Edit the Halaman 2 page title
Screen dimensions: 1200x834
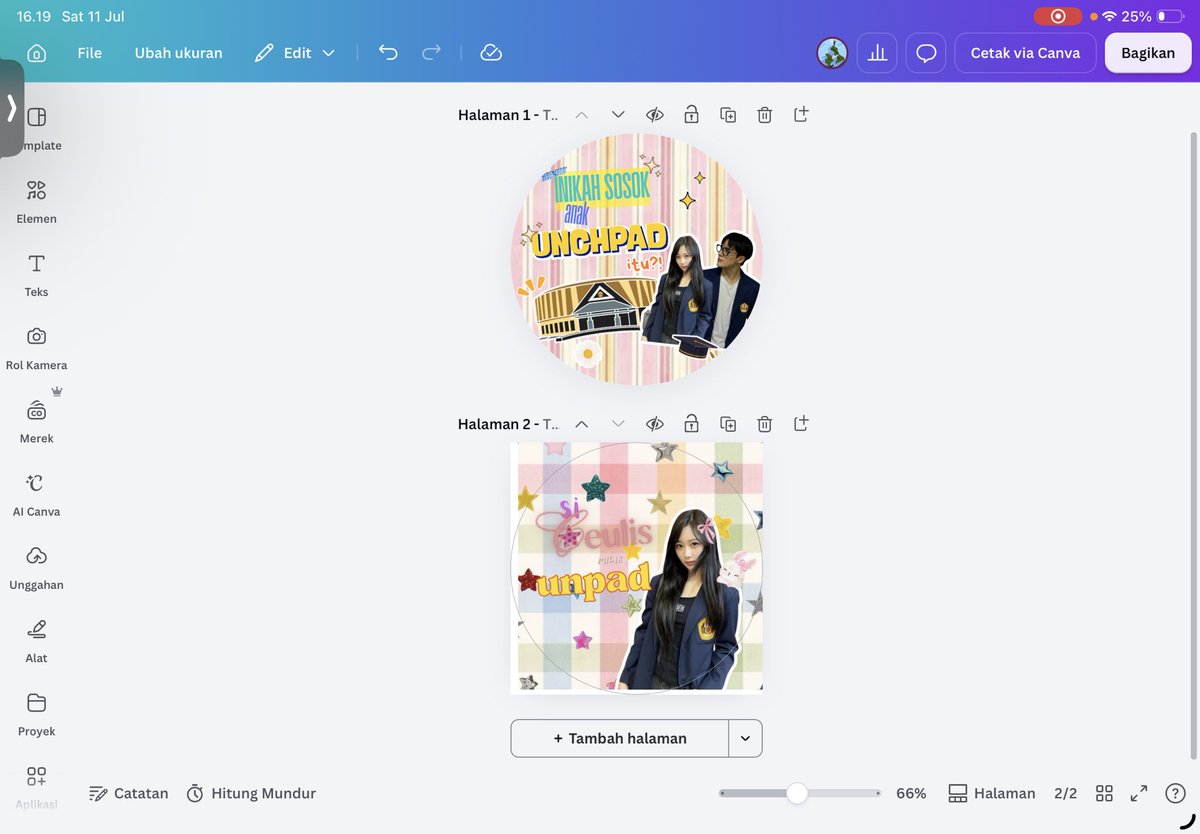[x=507, y=424]
